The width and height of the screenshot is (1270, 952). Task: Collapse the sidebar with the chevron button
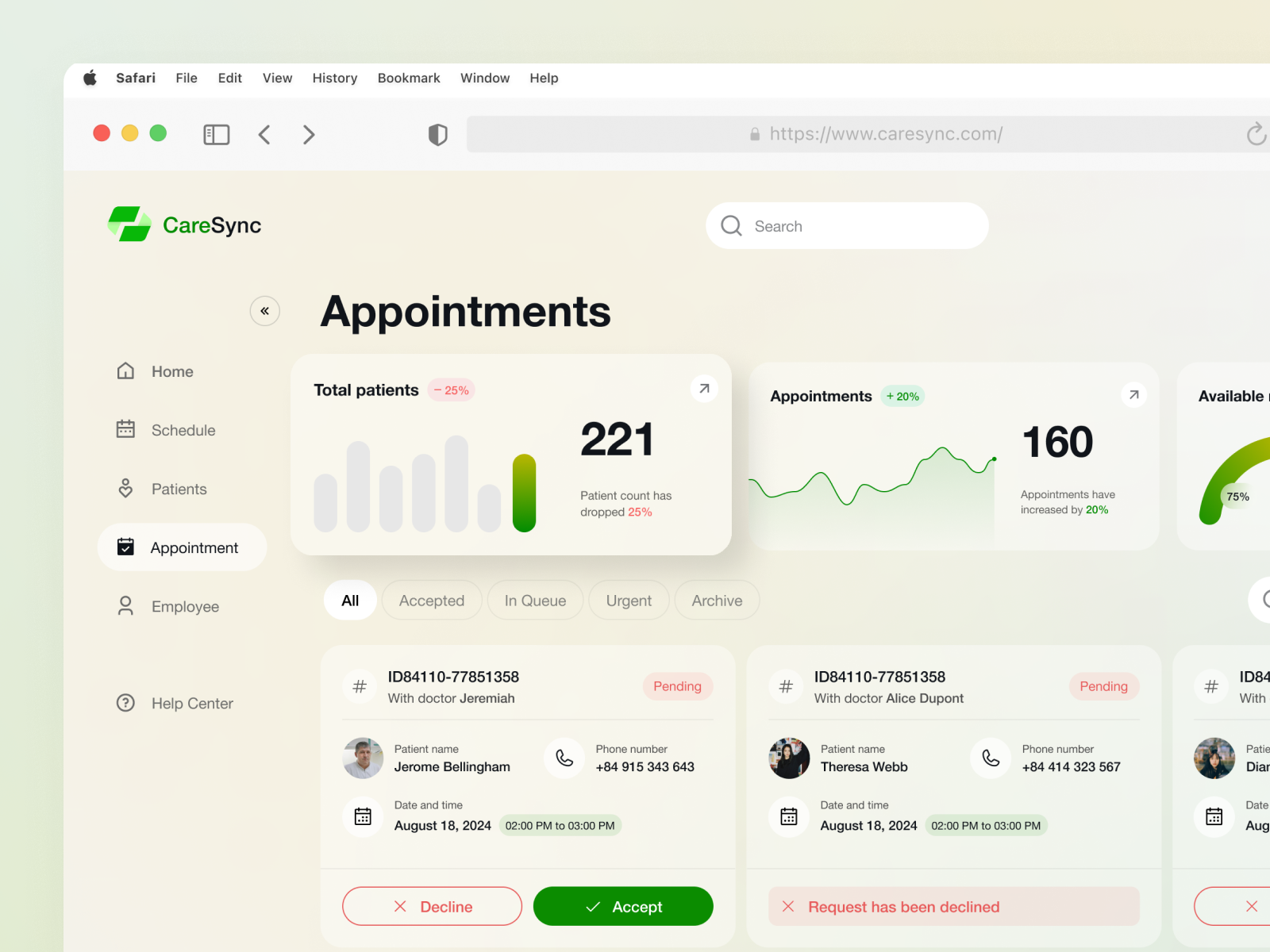click(x=265, y=311)
